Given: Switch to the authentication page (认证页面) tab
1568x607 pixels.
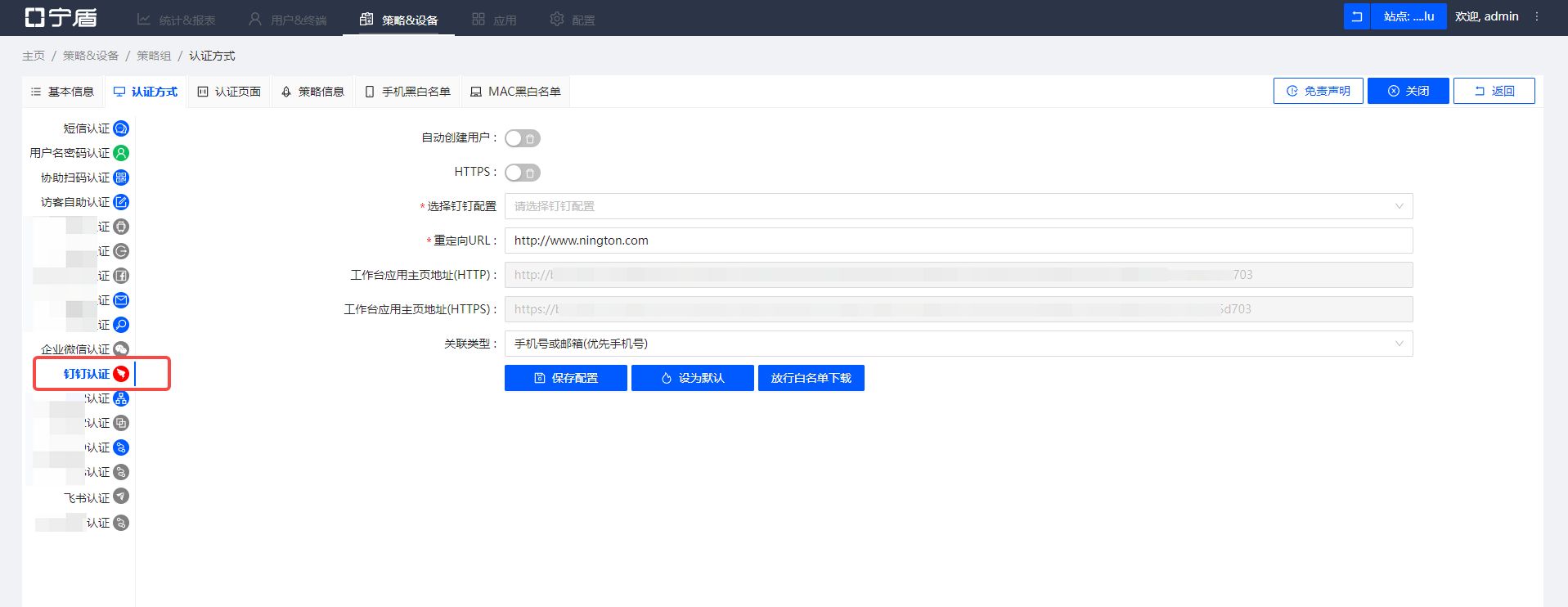Looking at the screenshot, I should 229,92.
